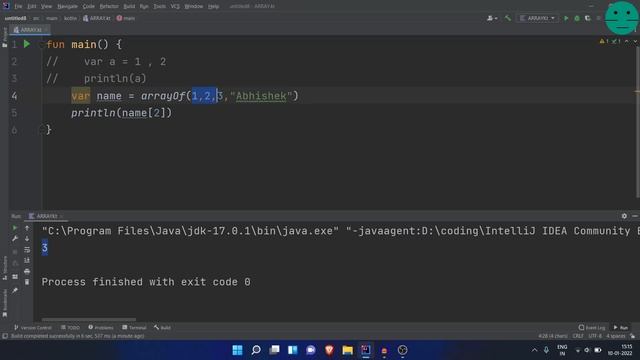Hide the Run tool window

635,216
